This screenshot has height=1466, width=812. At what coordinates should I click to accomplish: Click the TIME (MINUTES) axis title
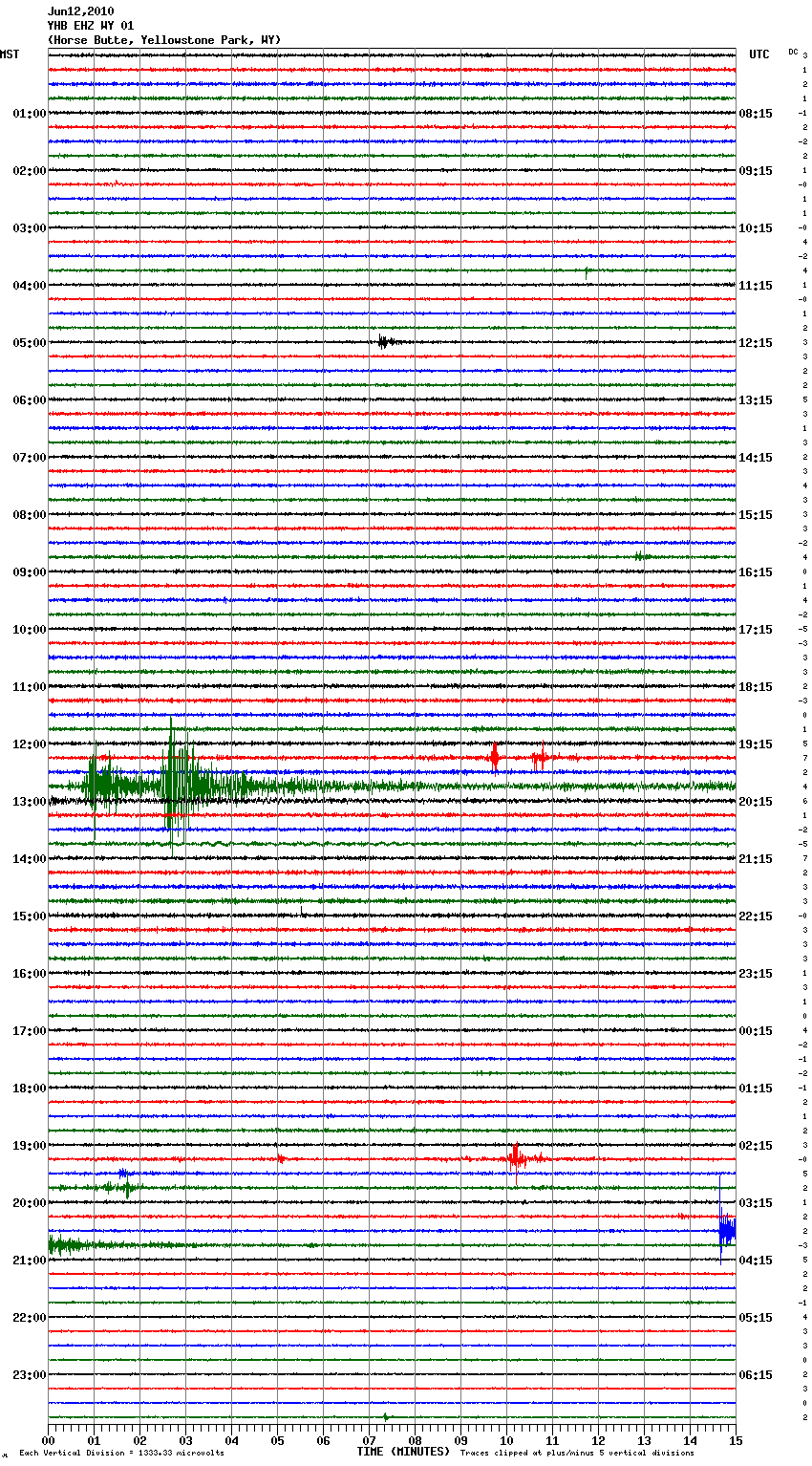pyautogui.click(x=403, y=1452)
